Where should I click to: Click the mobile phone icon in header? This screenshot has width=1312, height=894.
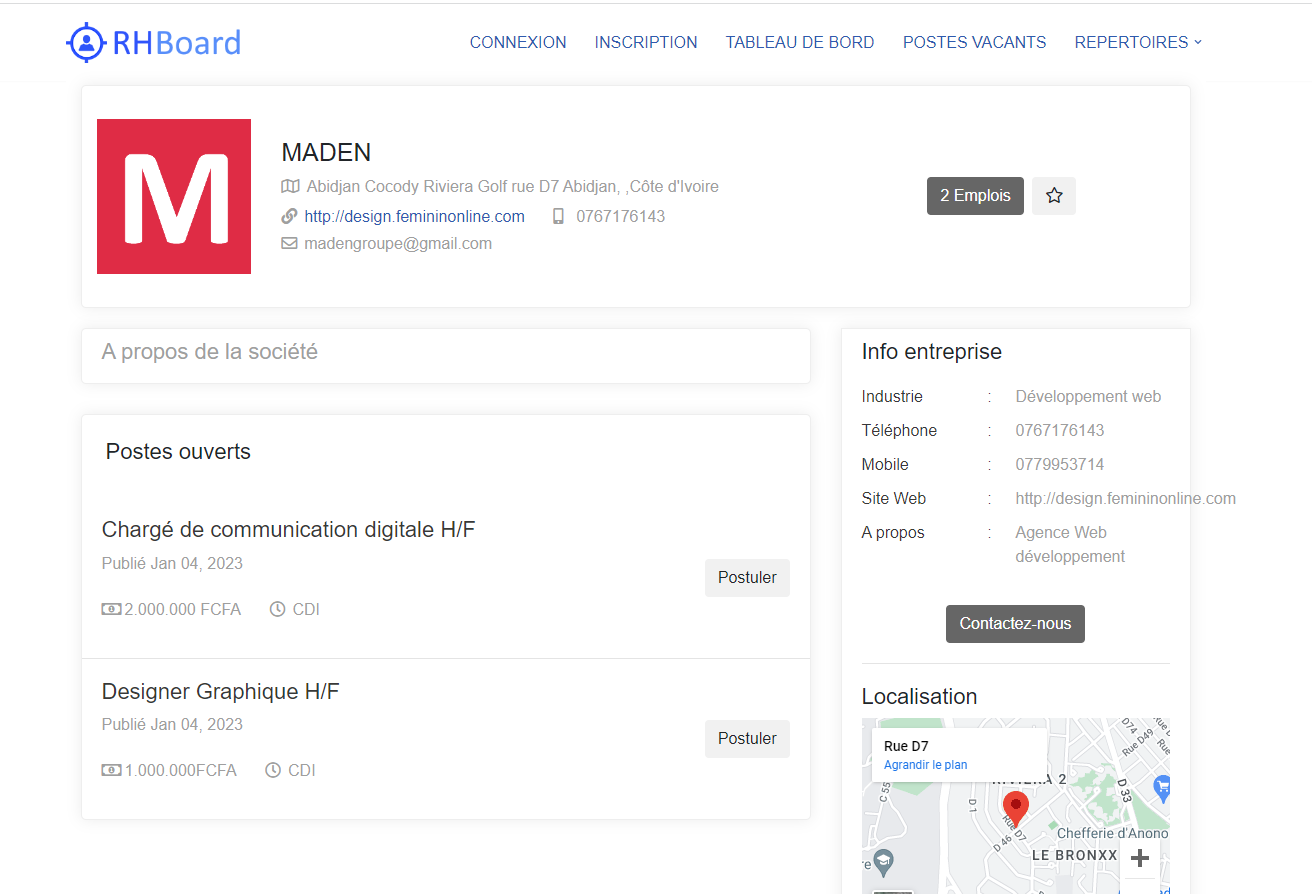559,216
